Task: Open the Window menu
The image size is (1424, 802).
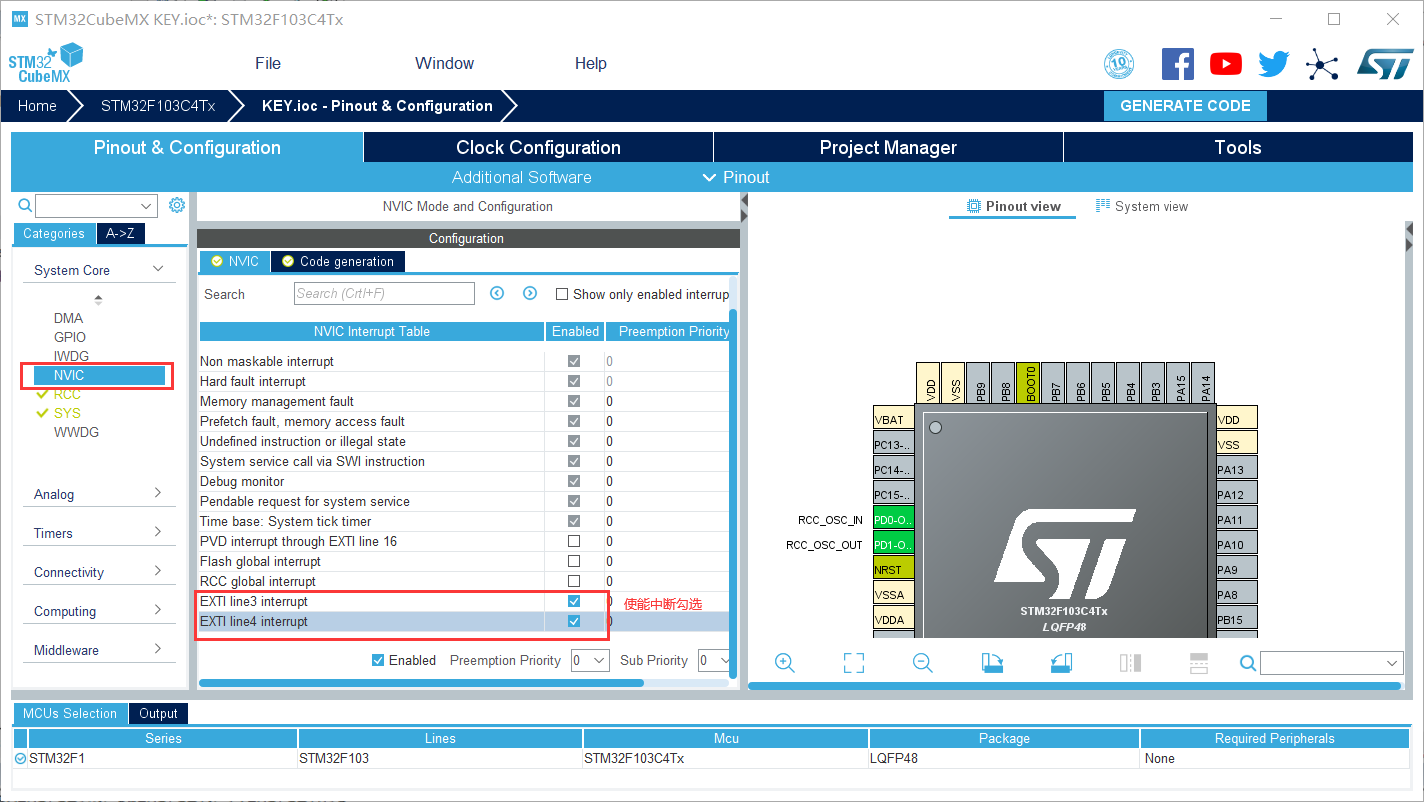Action: pos(444,63)
